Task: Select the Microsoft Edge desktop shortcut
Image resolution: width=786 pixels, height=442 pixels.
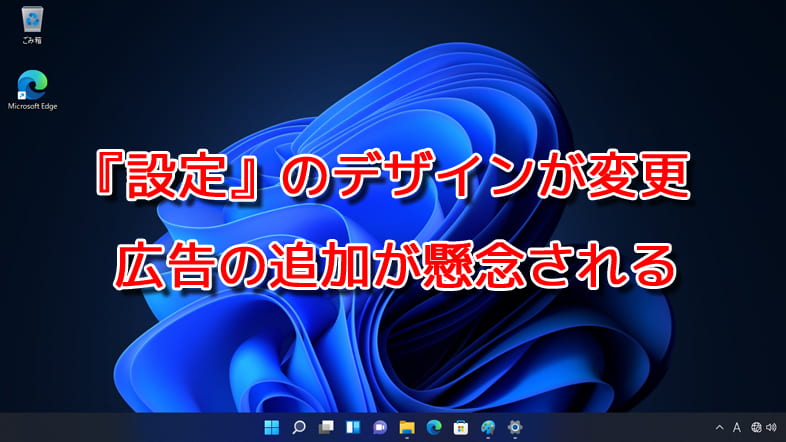Action: 33,90
